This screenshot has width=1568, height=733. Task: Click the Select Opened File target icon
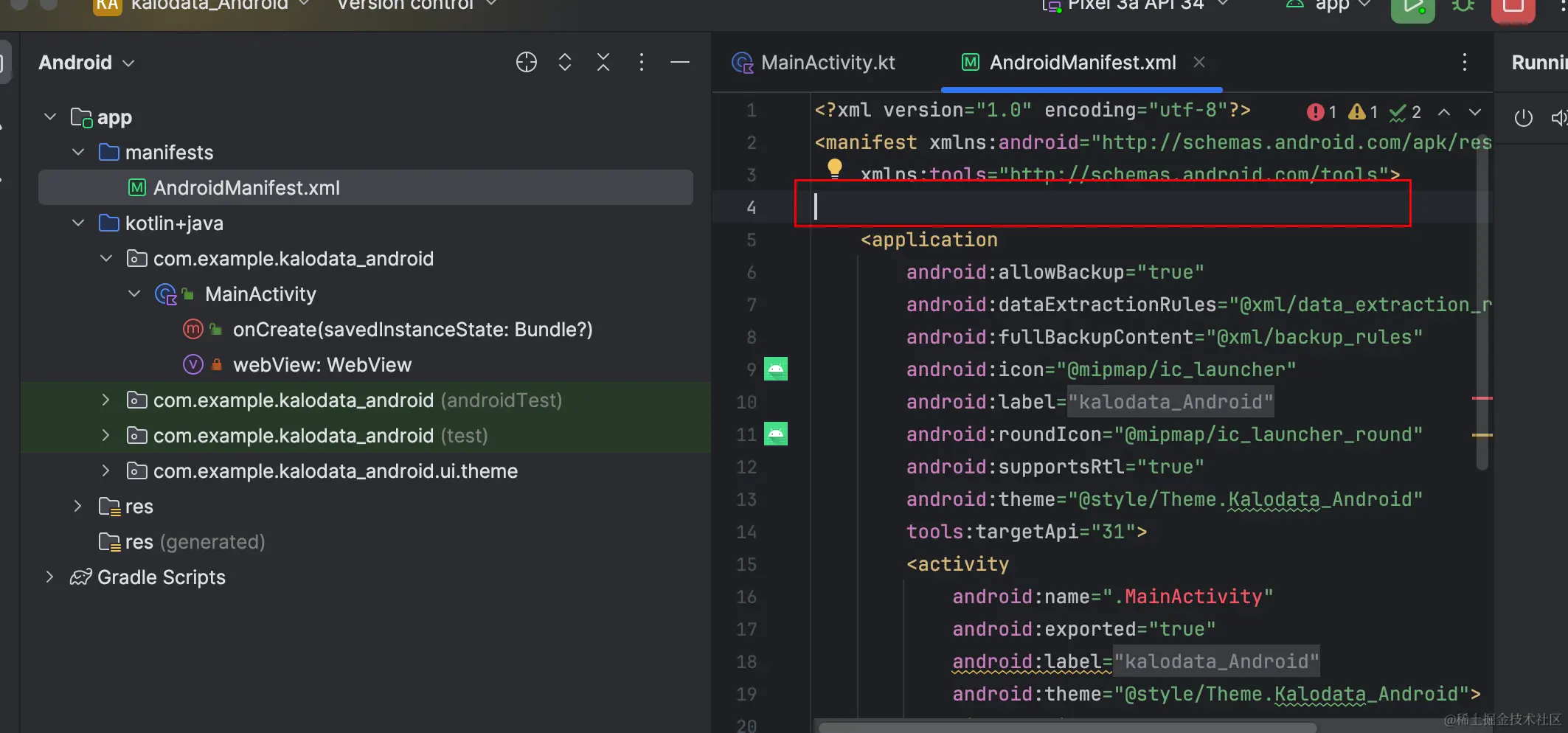(527, 63)
